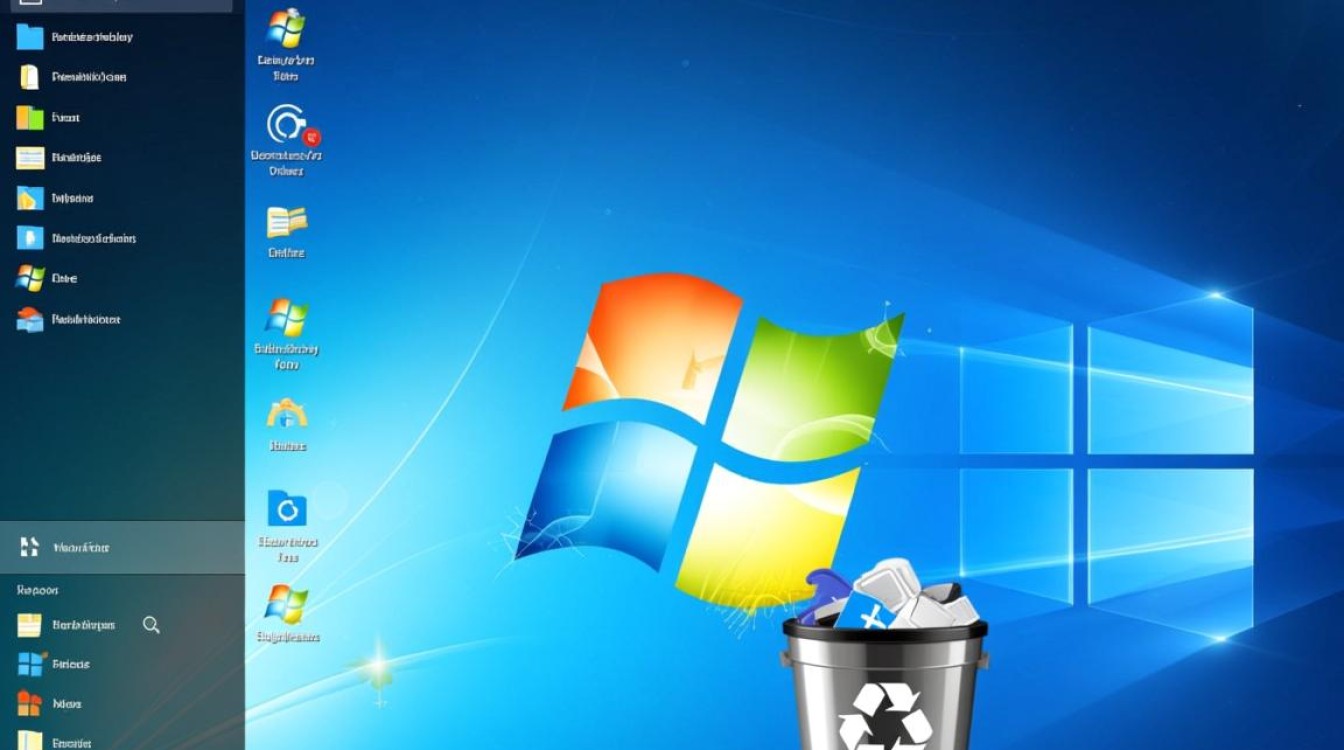Open the blue Windows tiles item in lower list
Viewport: 1344px width, 750px height.
tap(30, 664)
